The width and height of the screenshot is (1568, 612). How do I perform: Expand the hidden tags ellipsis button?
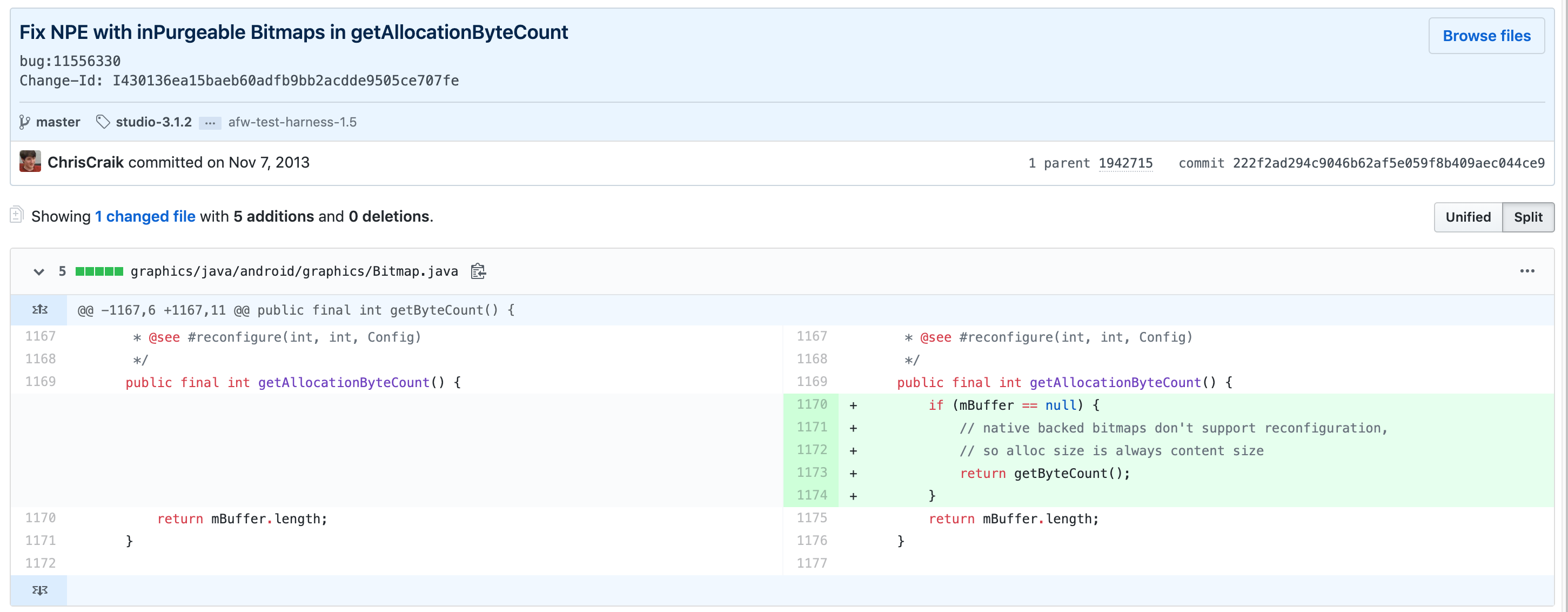point(210,123)
